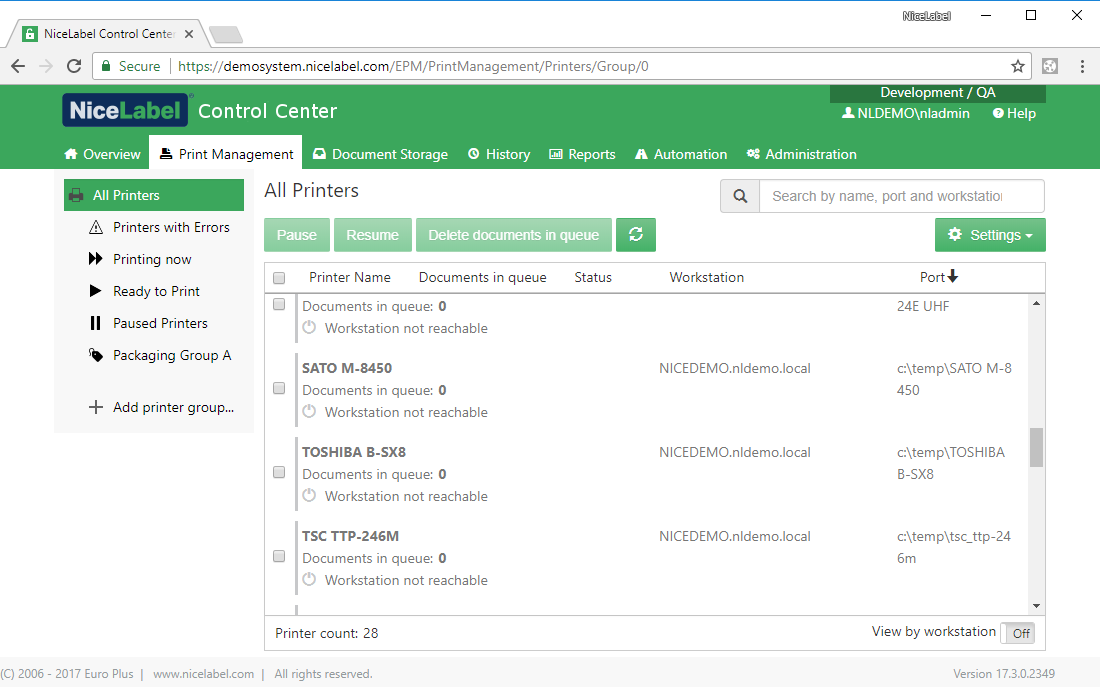Click the refresh printers list icon button

[x=636, y=234]
